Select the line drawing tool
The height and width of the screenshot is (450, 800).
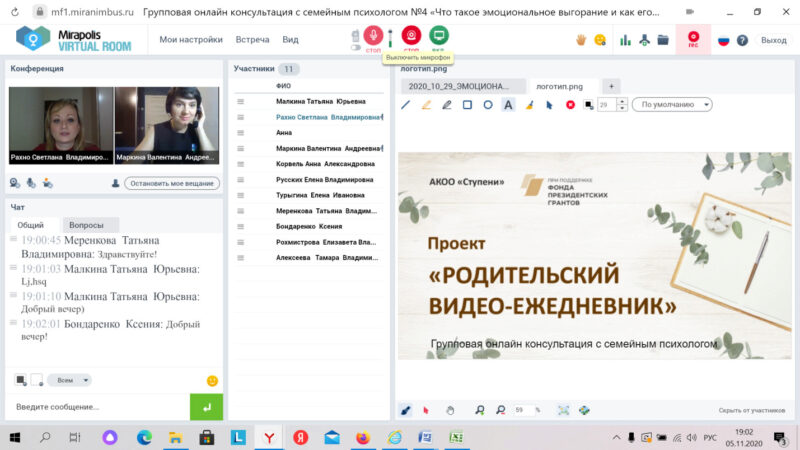coord(406,105)
